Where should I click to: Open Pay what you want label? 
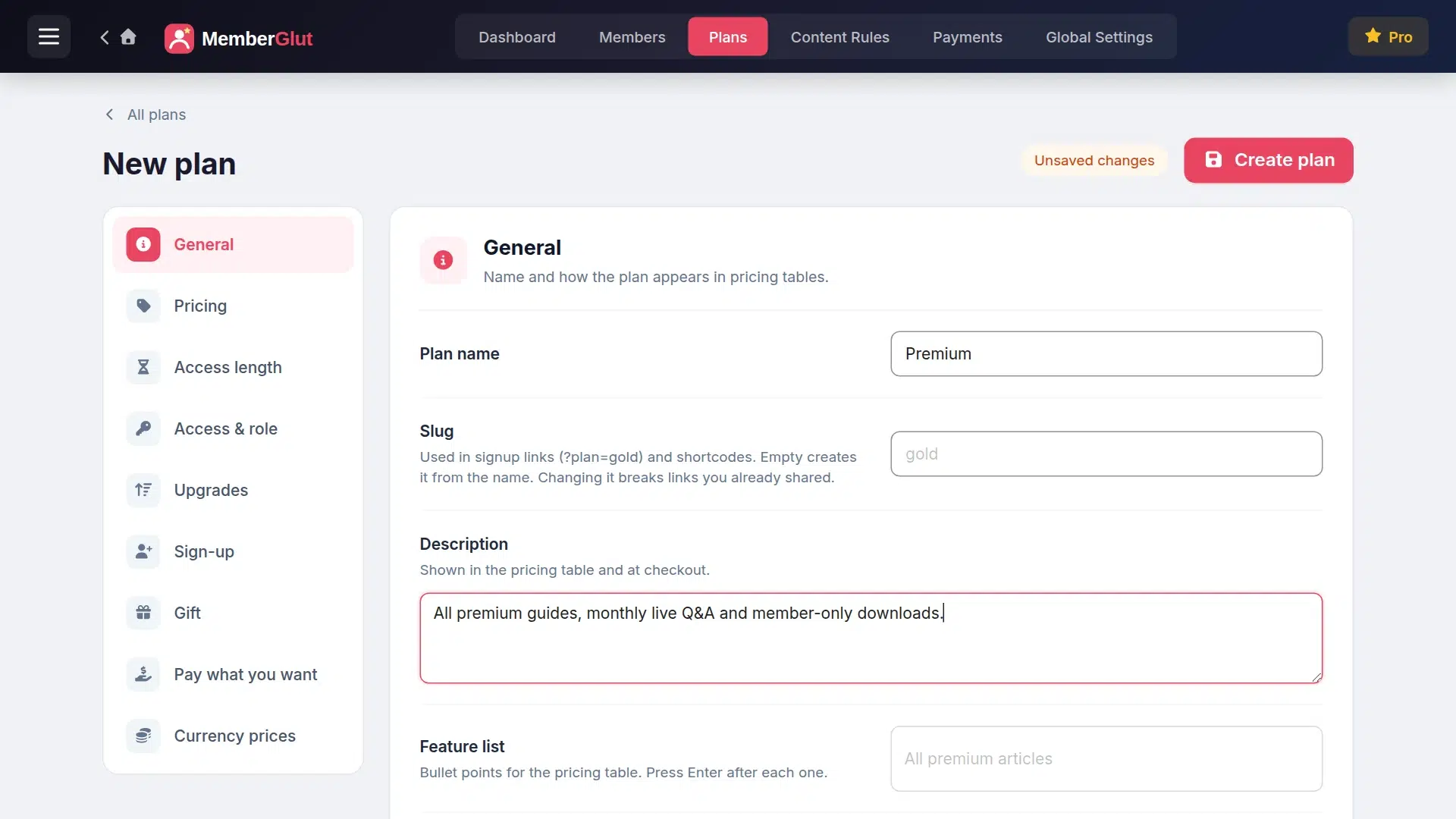click(x=245, y=674)
